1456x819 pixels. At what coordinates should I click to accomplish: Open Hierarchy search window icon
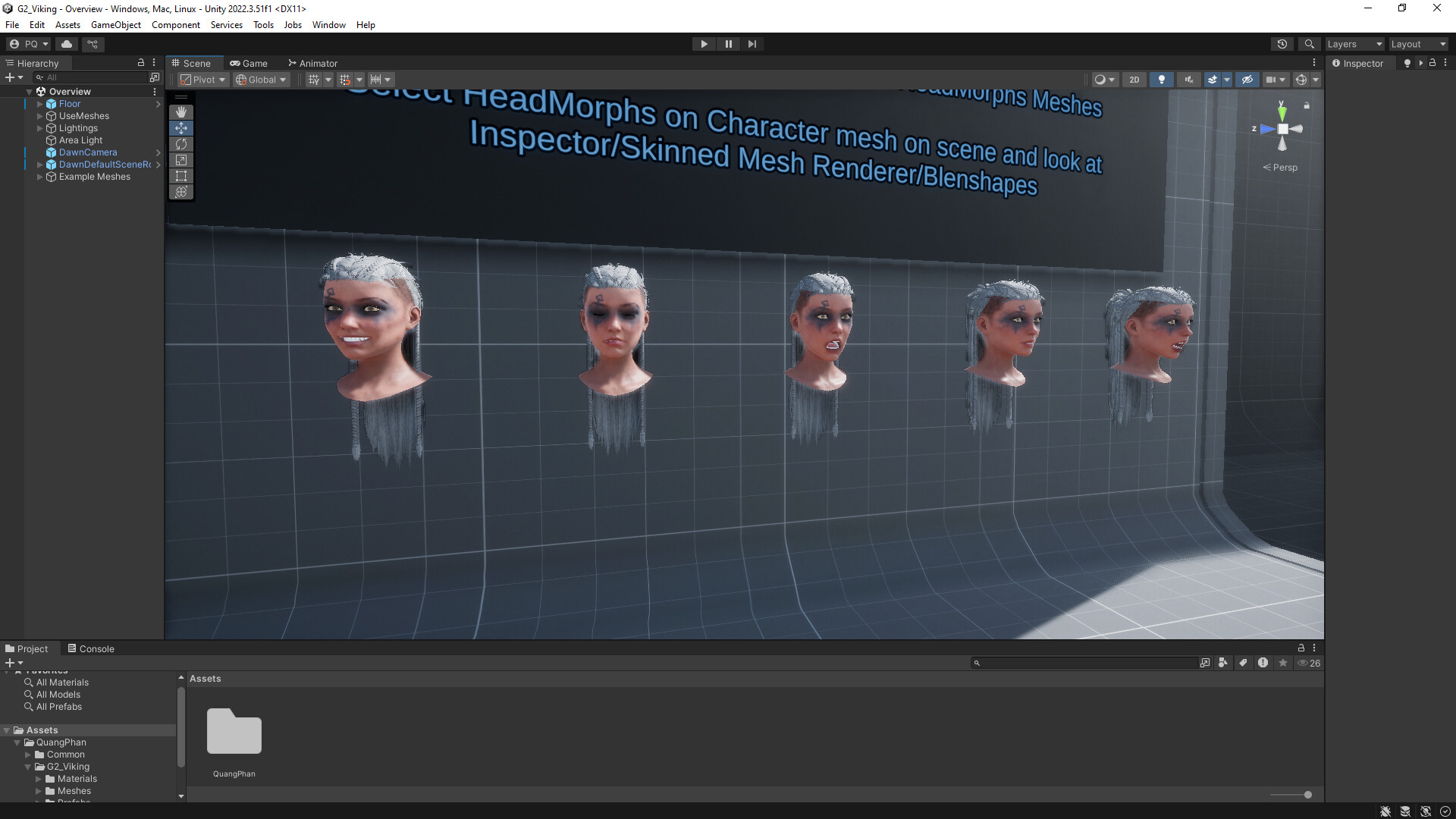[155, 77]
